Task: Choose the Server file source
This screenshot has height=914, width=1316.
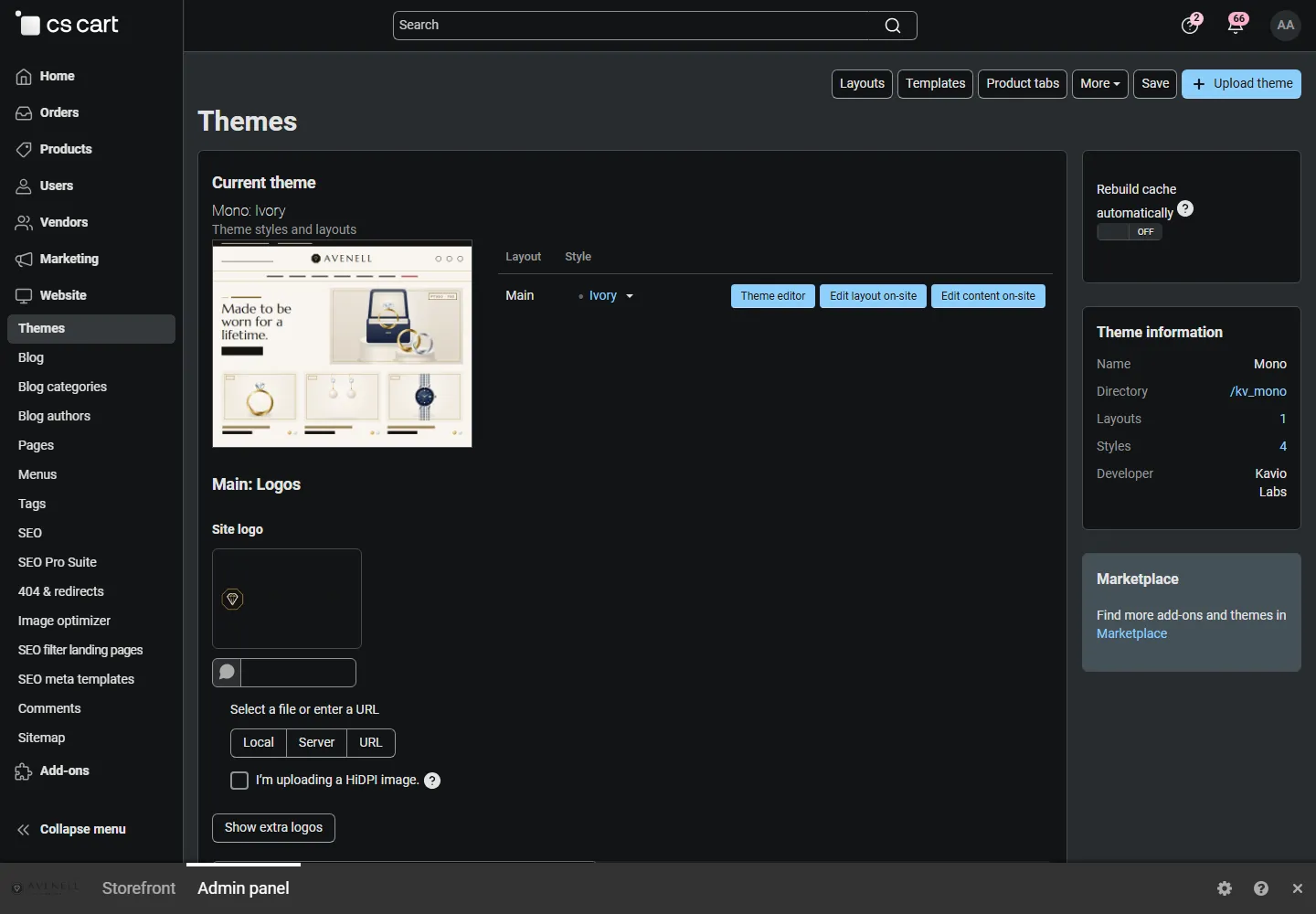Action: pyautogui.click(x=316, y=743)
